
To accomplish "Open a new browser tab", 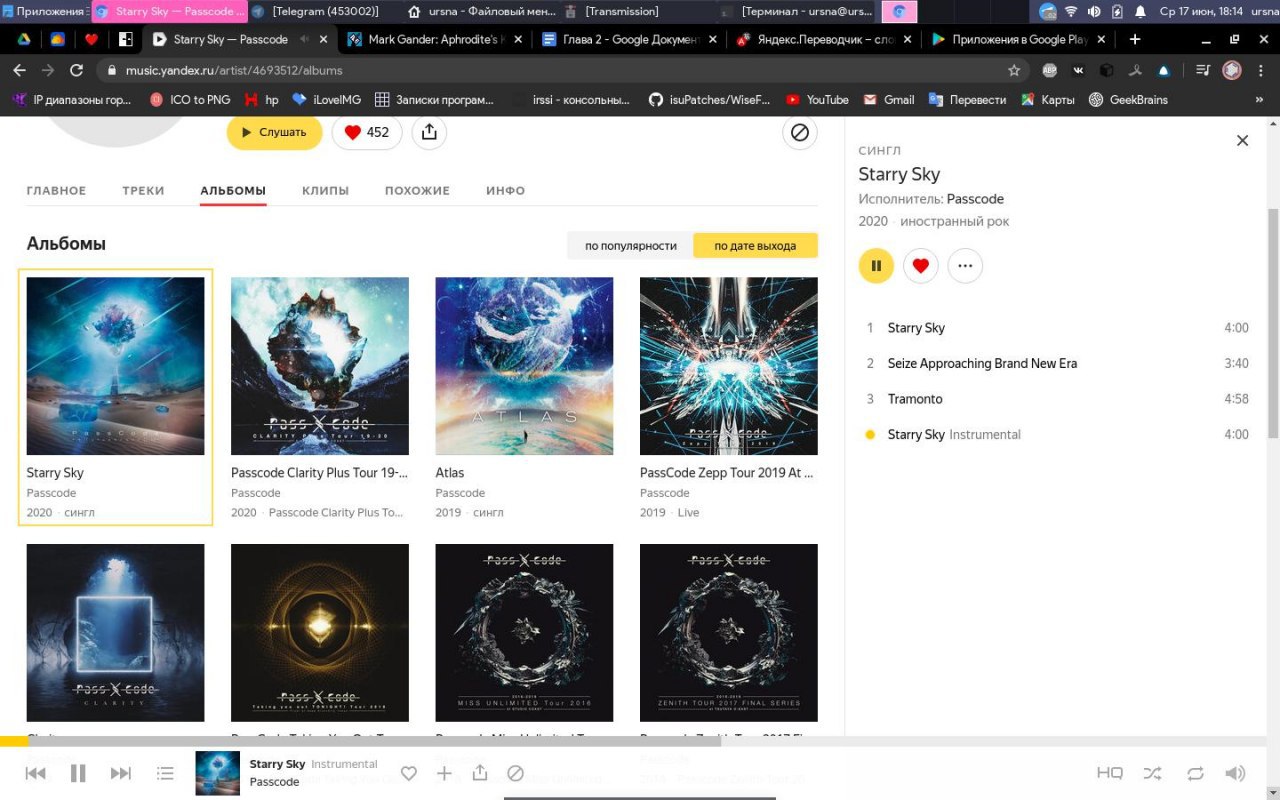I will (1135, 39).
